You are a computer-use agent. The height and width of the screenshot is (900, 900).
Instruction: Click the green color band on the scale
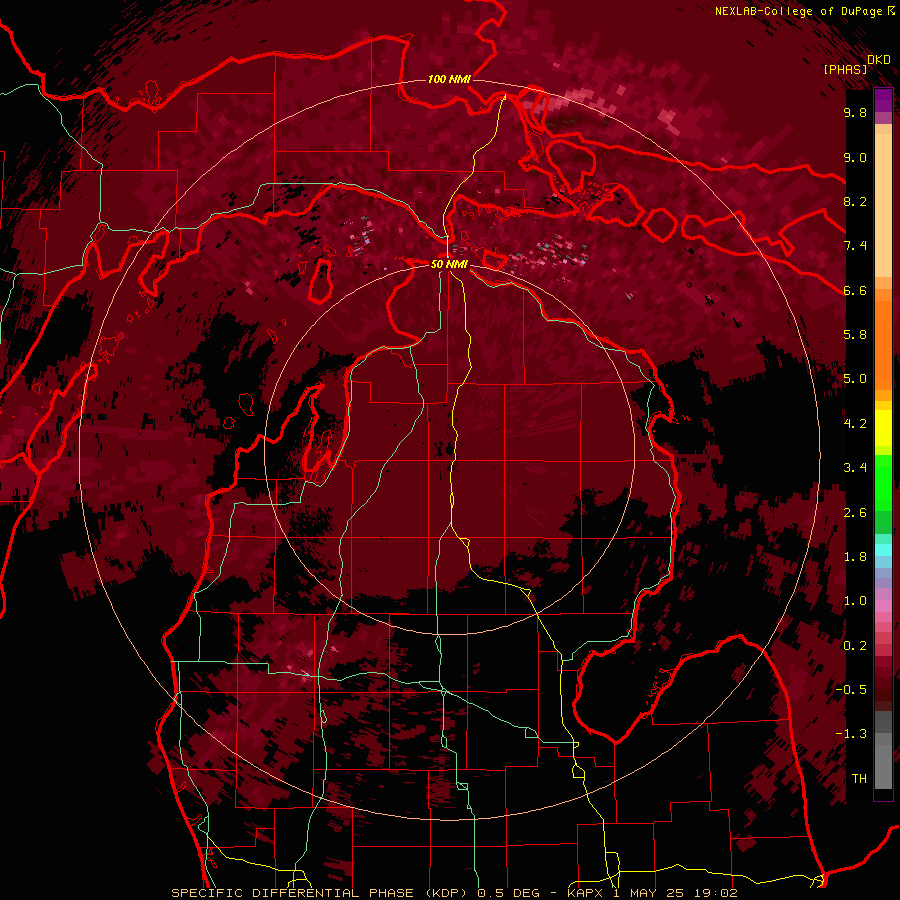pos(883,482)
